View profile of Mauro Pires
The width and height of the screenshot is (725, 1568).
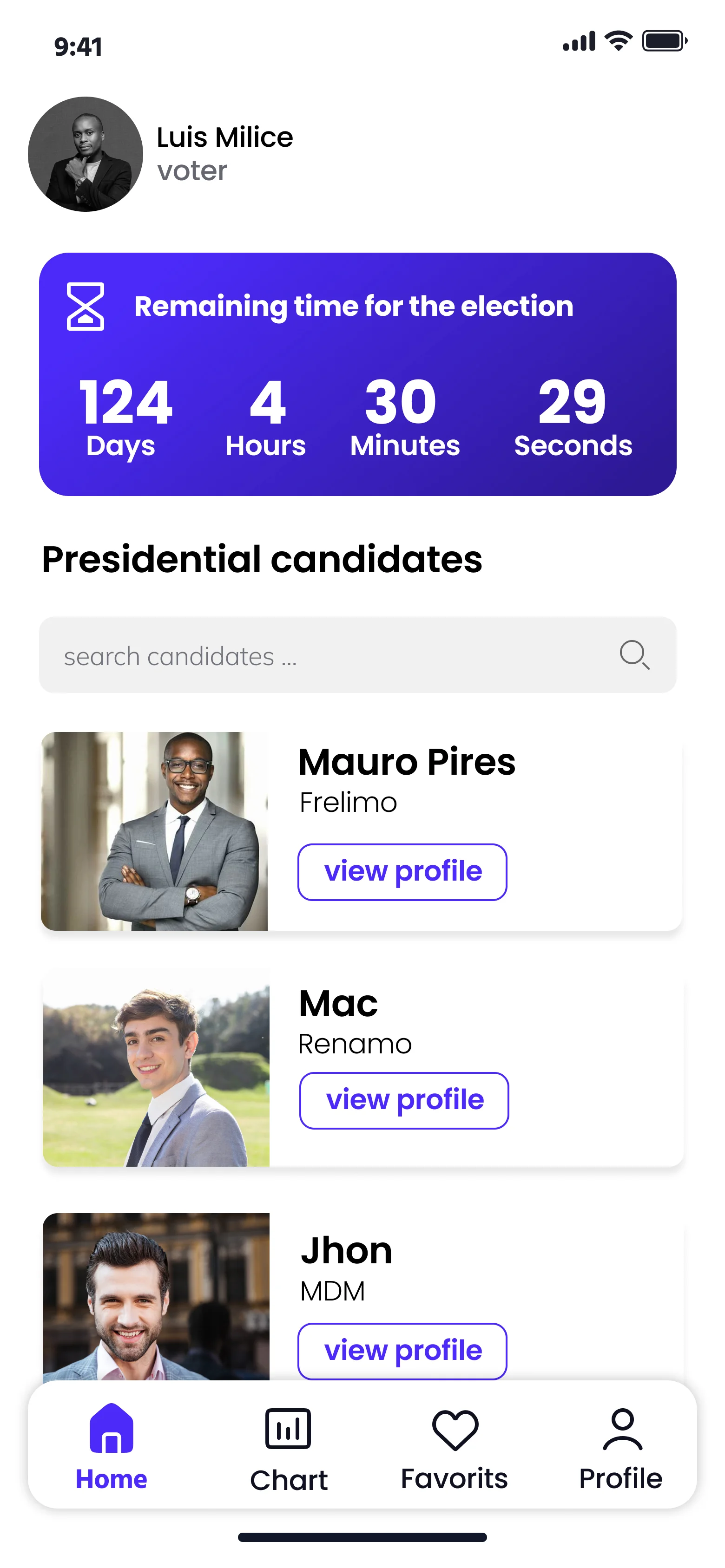[402, 872]
